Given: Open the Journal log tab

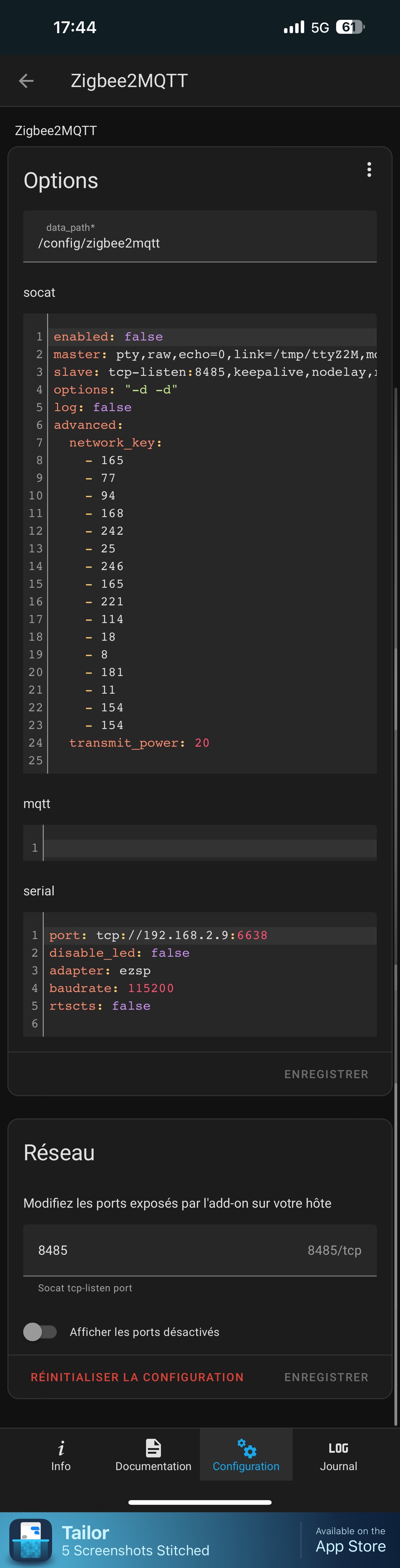Looking at the screenshot, I should tap(339, 1456).
